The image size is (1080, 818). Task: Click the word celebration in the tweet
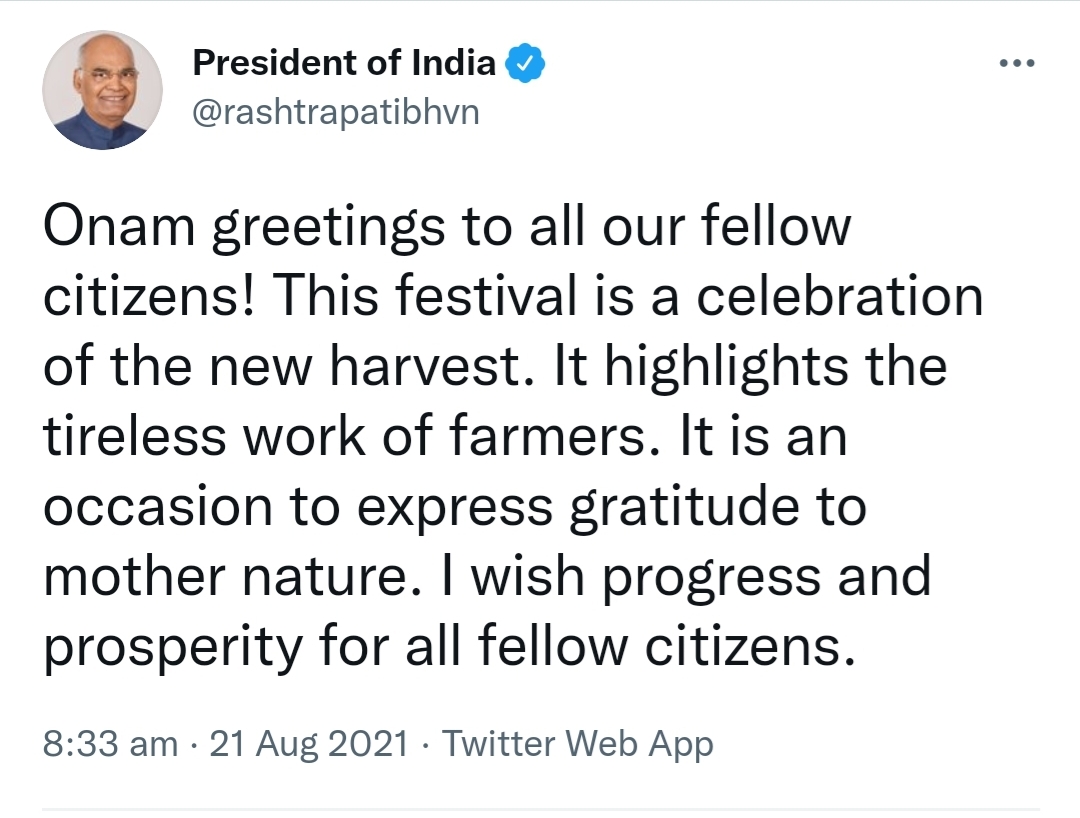point(840,296)
